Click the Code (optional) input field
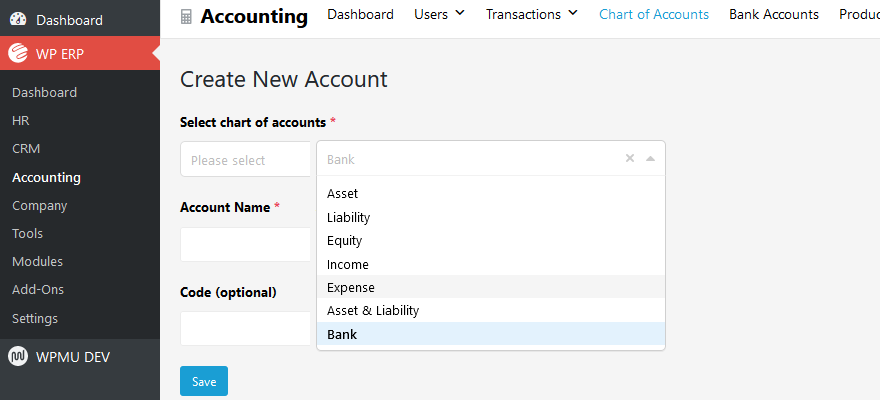 tap(246, 329)
